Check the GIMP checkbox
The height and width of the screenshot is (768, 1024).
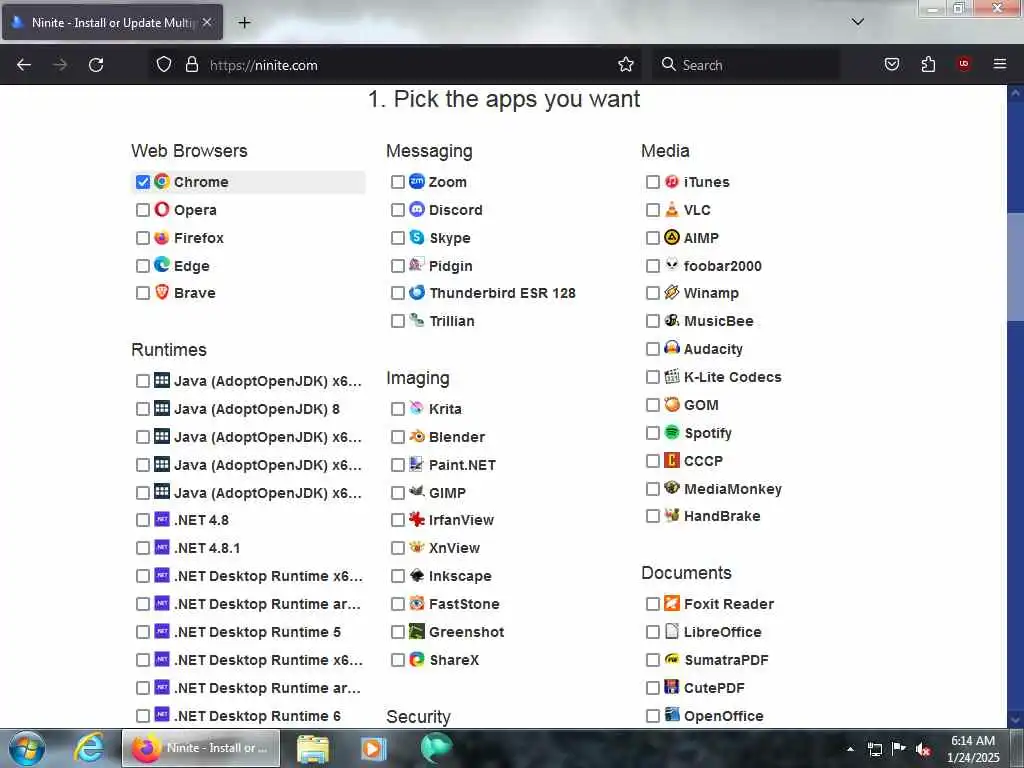[398, 492]
